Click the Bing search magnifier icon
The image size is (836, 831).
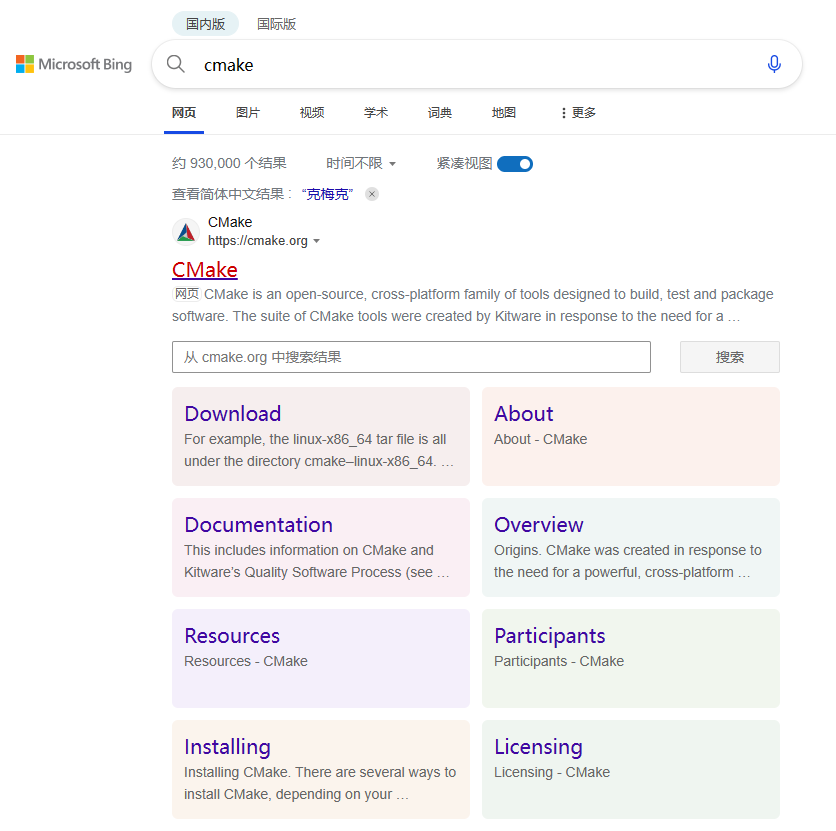175,64
